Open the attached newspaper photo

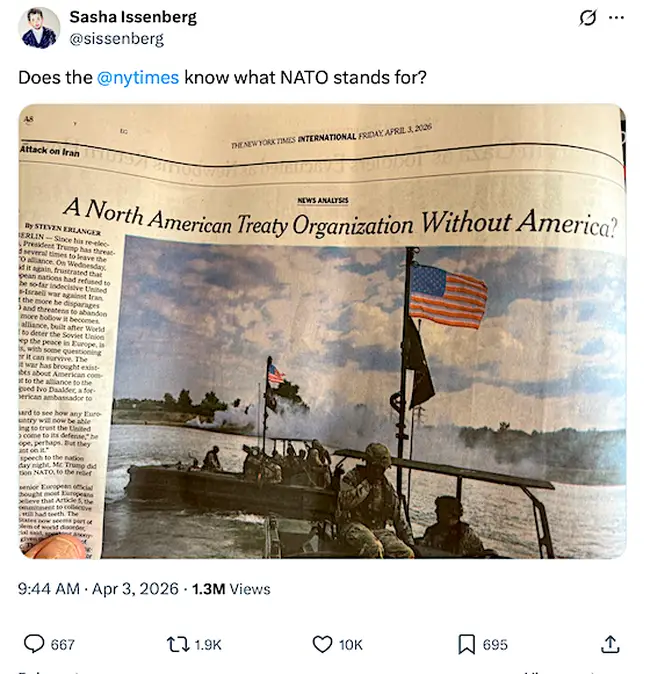pos(322,330)
